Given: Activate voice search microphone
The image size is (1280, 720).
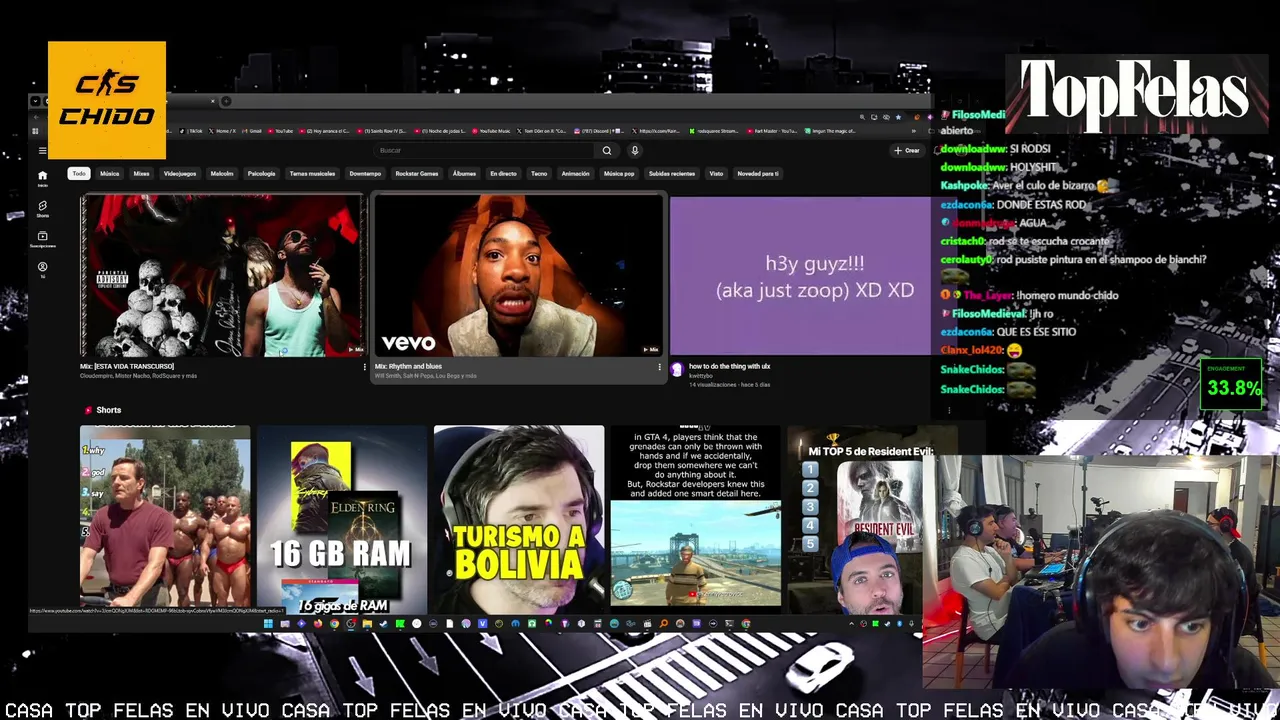Looking at the screenshot, I should [634, 150].
